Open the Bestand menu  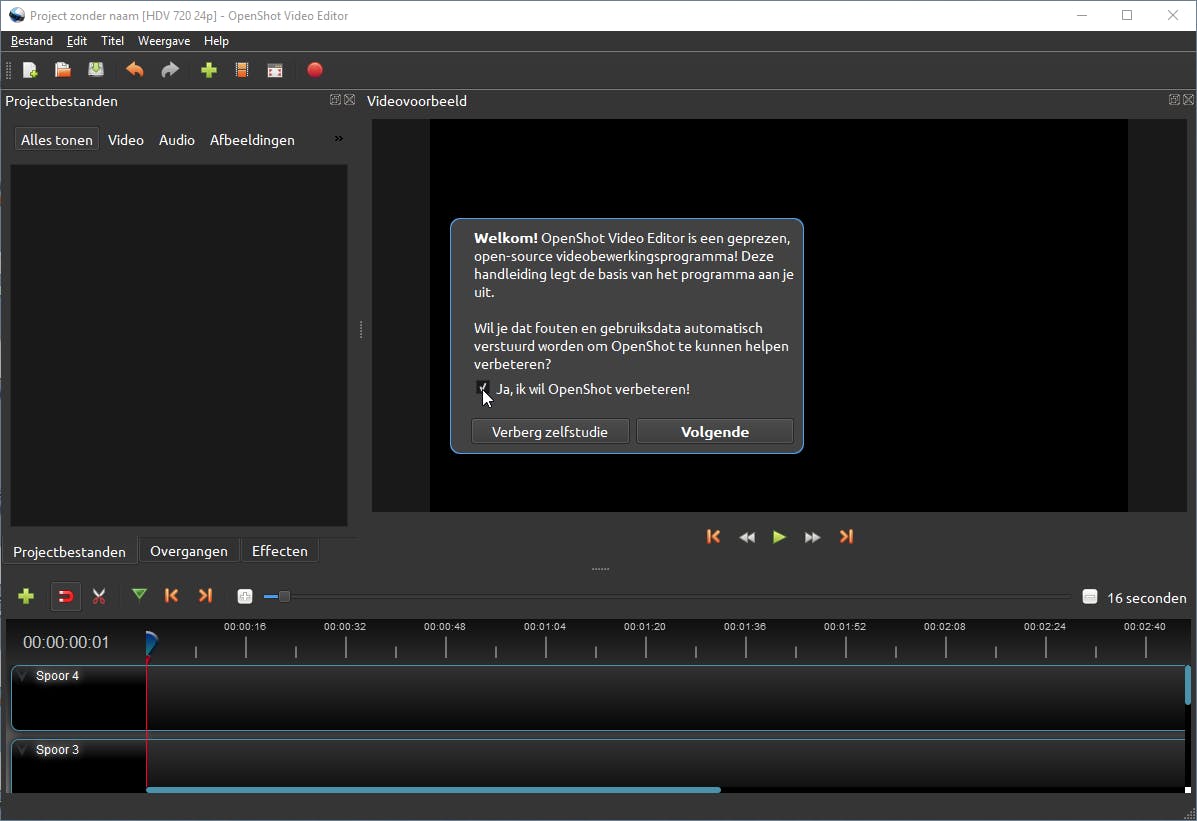point(32,41)
